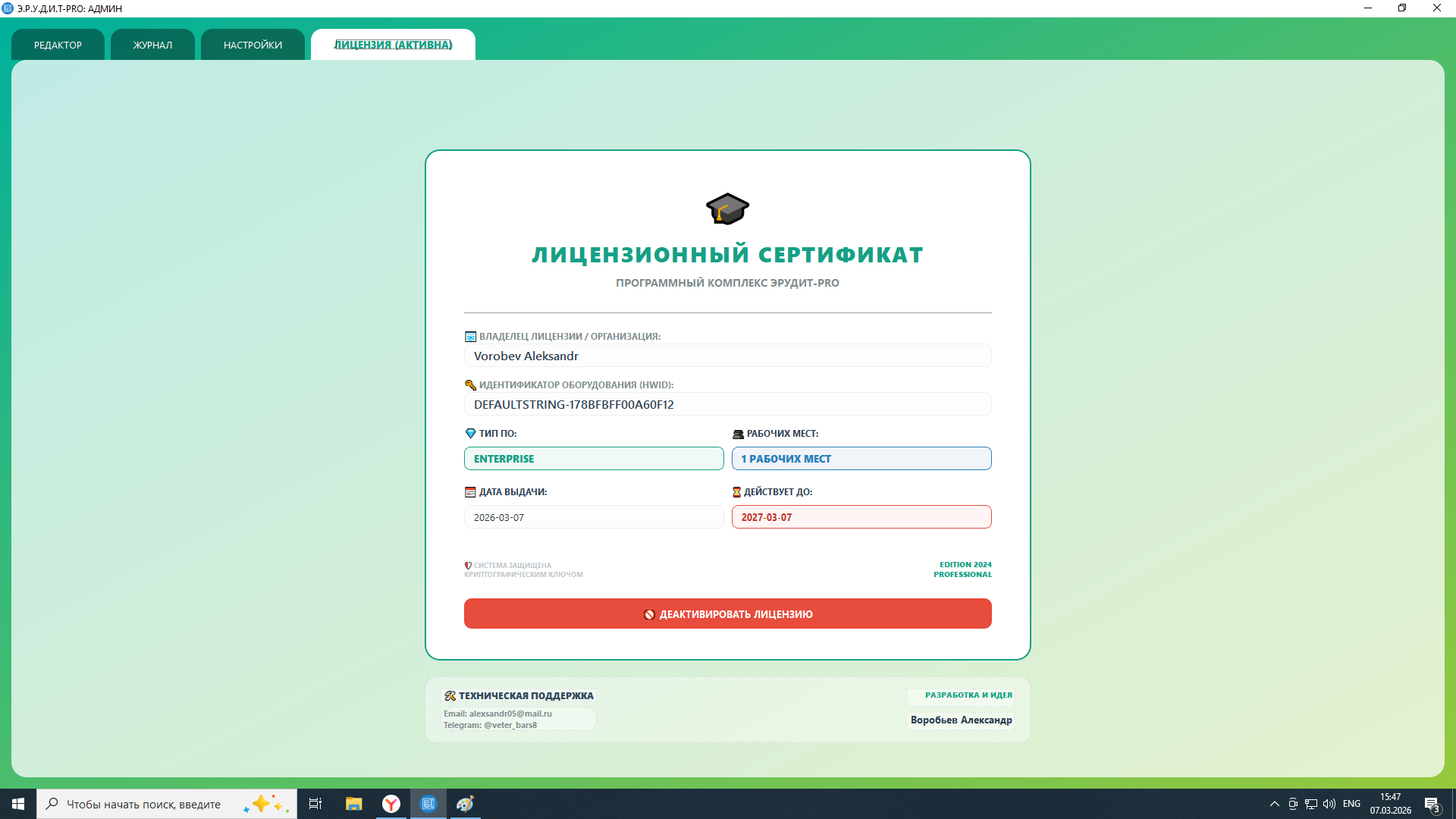Click the sparkle search highlights icon

266,804
